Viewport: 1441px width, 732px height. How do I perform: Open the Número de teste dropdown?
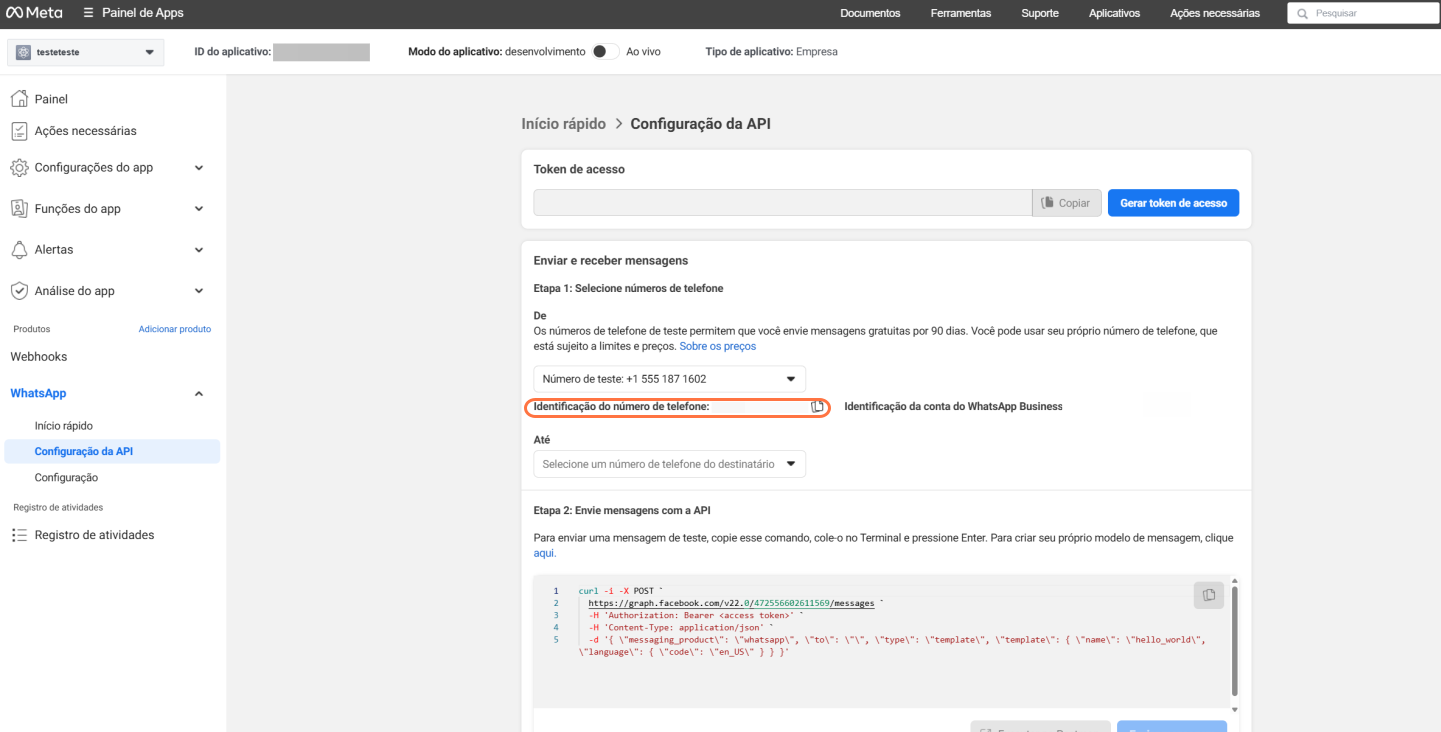click(669, 379)
